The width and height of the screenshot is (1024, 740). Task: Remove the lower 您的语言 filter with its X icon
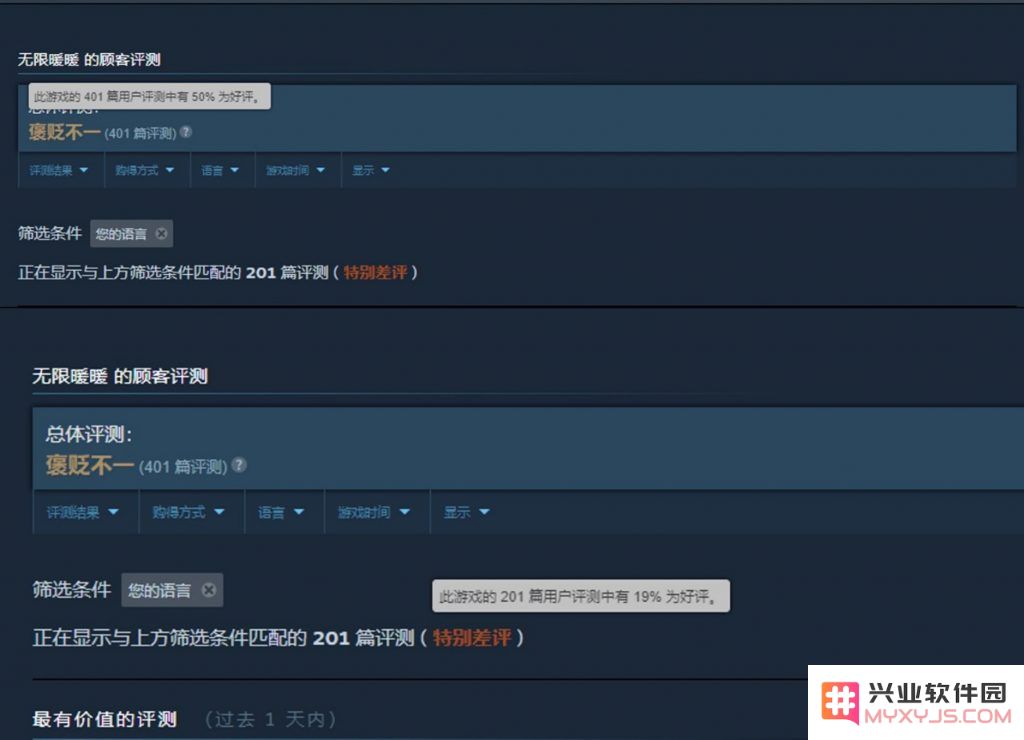pyautogui.click(x=208, y=590)
